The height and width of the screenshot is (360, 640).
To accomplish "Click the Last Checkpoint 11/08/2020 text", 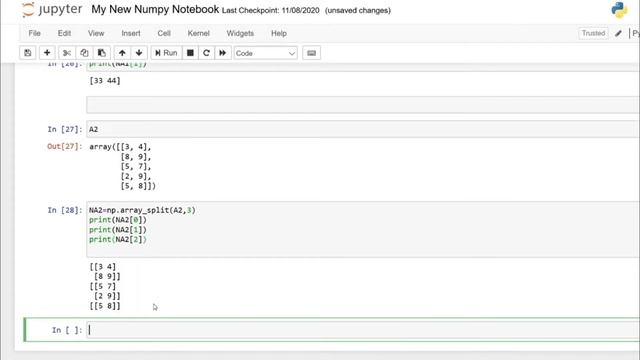I will pos(271,11).
